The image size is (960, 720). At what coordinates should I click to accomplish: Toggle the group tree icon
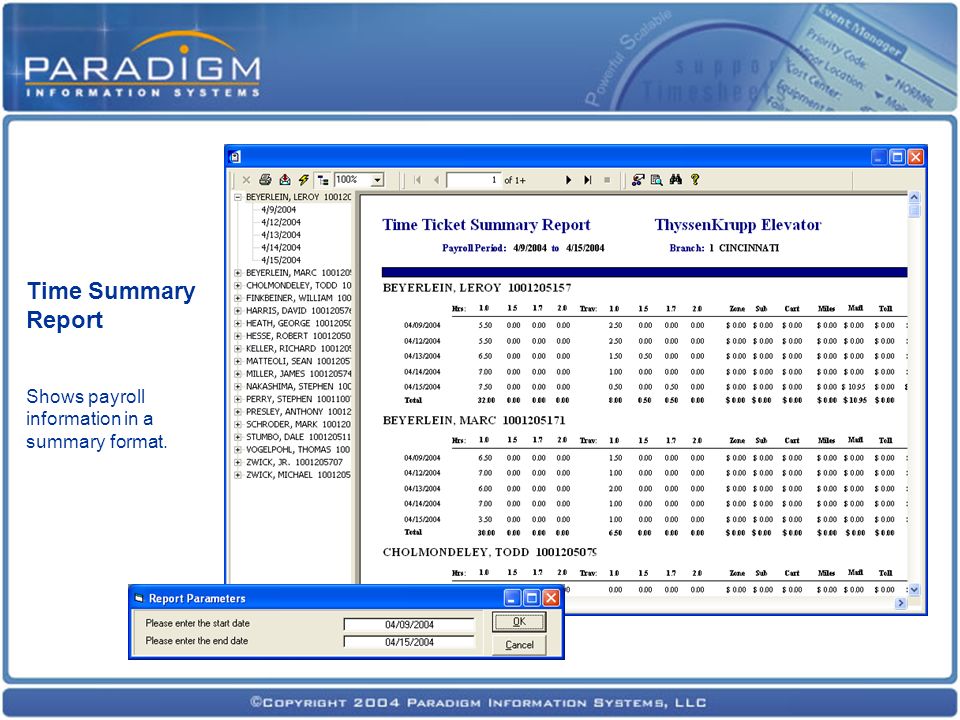(x=323, y=180)
